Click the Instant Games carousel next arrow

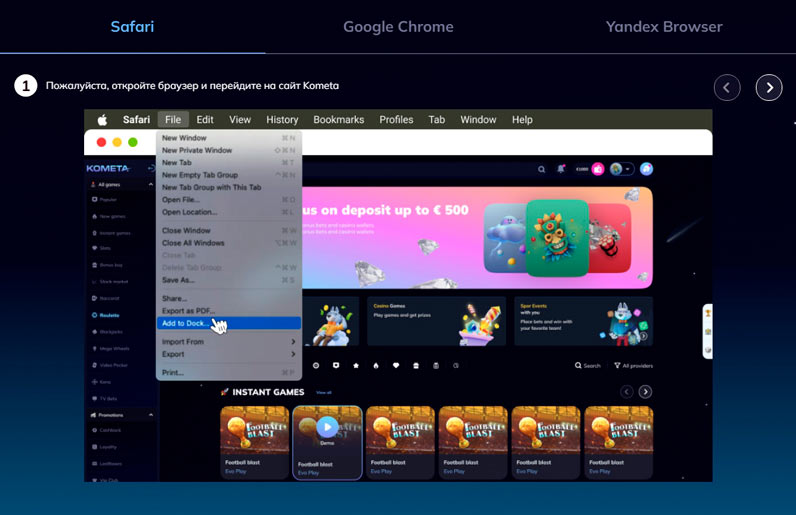point(645,392)
